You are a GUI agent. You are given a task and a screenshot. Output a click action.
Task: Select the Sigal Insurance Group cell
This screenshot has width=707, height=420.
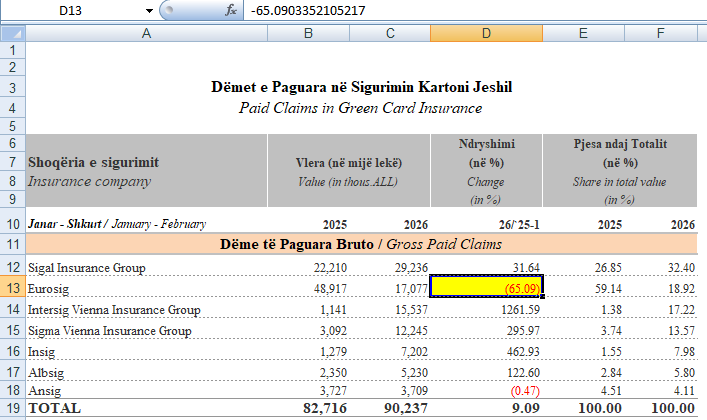146,267
